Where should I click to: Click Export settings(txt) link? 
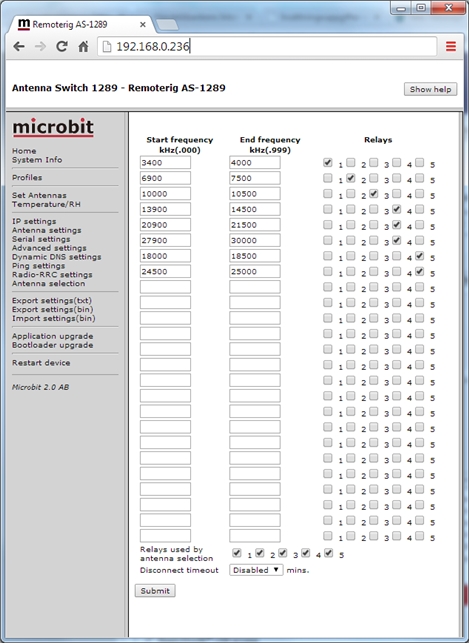(x=52, y=301)
